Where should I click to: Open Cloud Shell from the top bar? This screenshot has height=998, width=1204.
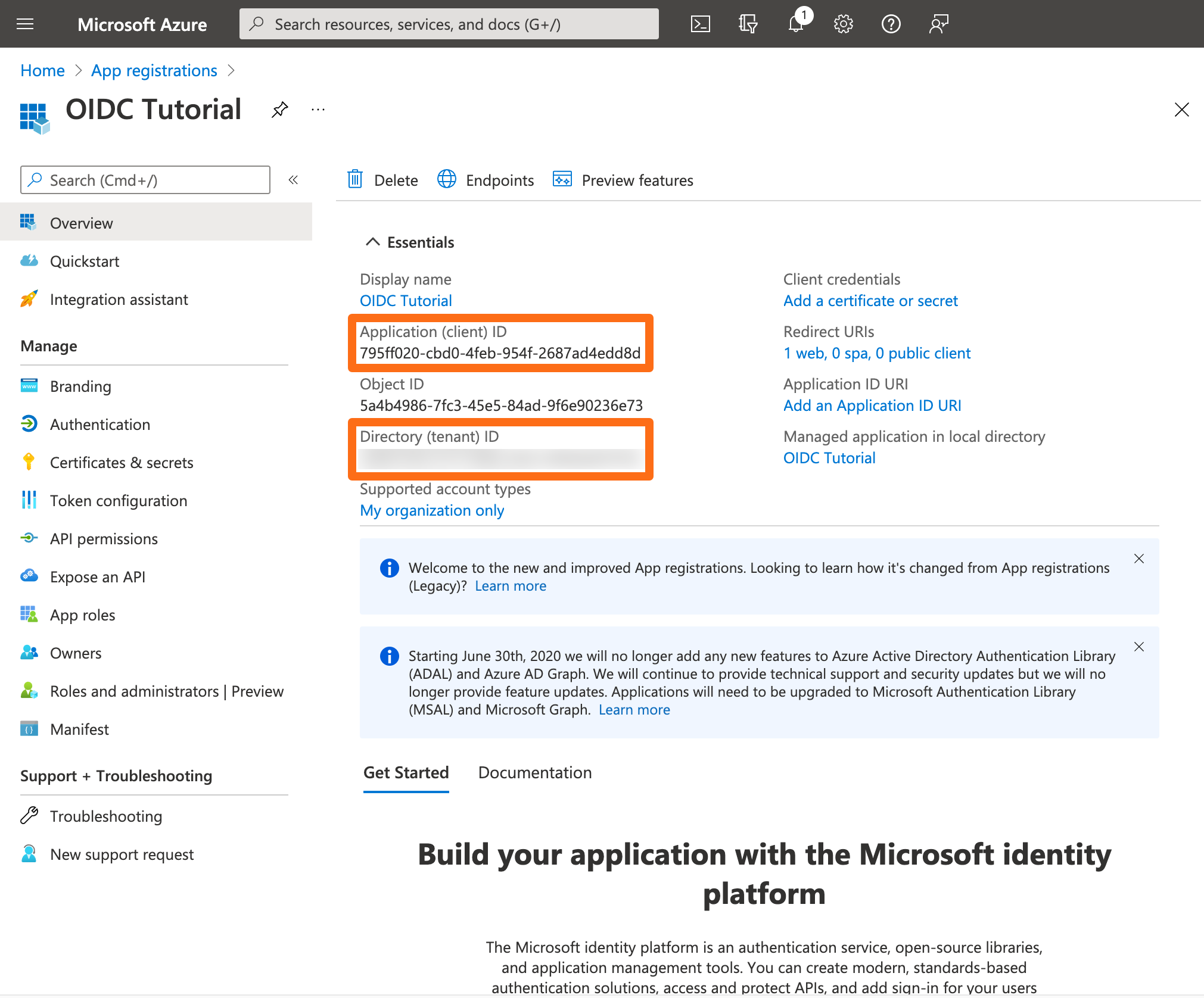(x=700, y=24)
